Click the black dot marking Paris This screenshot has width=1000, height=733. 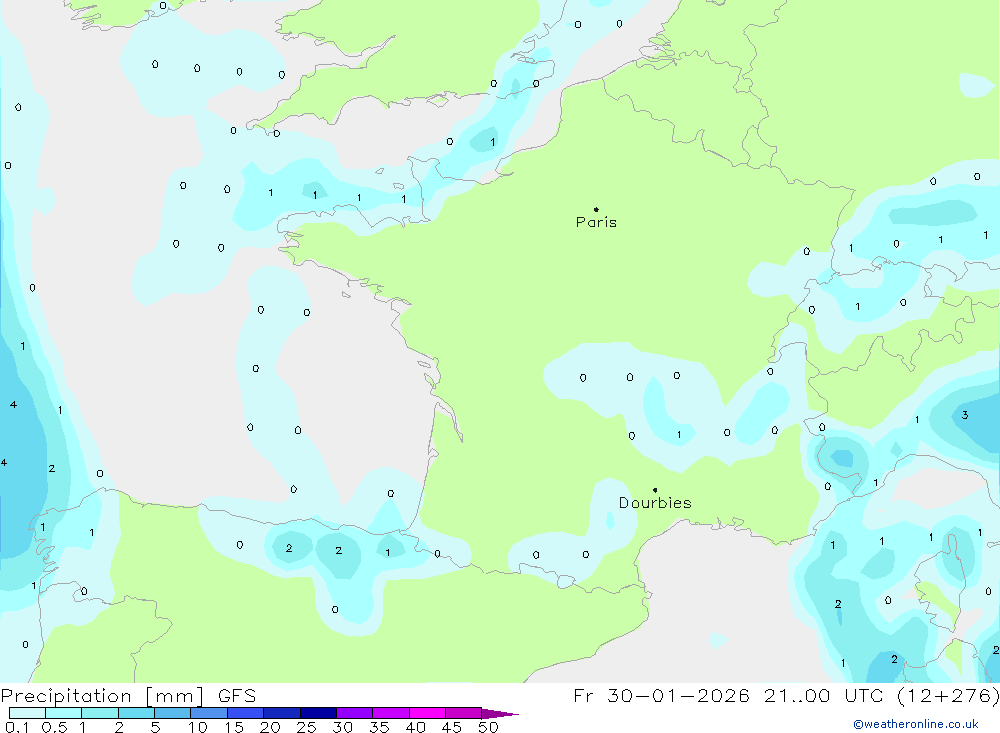pos(596,209)
